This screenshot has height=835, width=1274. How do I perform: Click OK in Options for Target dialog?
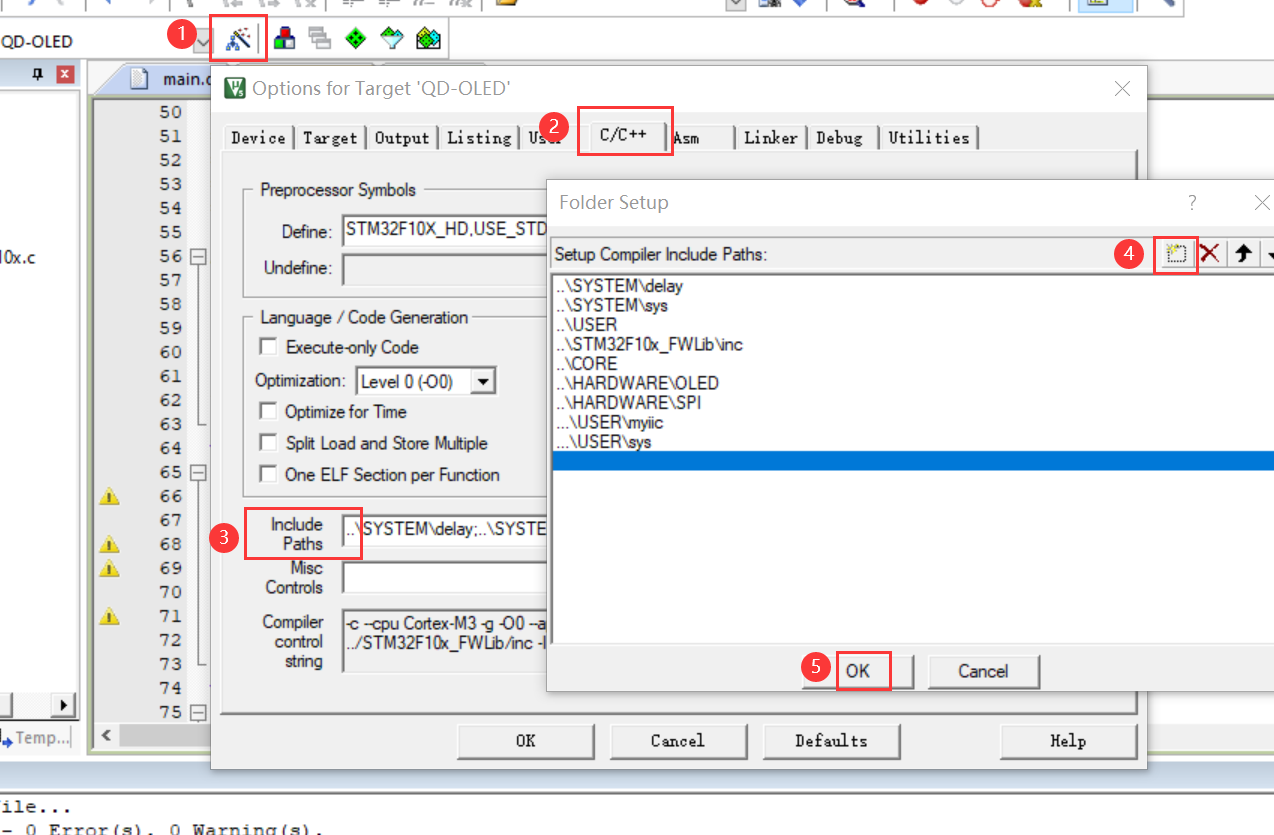tap(525, 741)
